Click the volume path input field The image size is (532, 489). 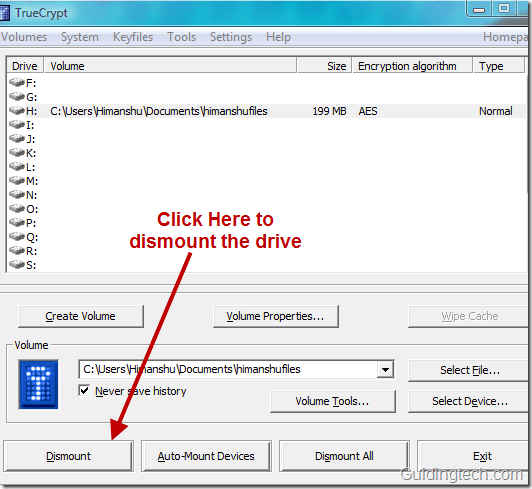point(228,369)
